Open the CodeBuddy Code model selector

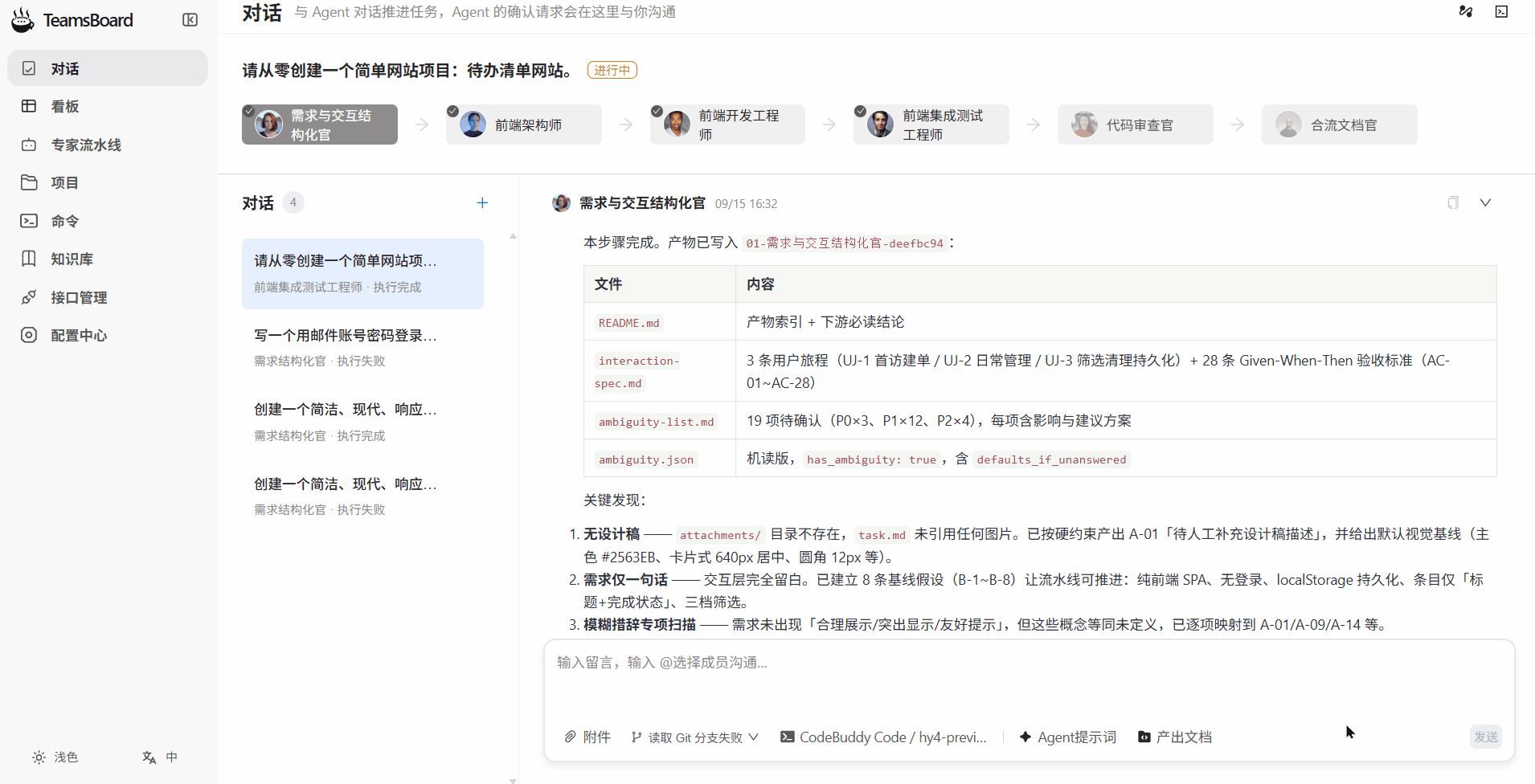coord(883,737)
